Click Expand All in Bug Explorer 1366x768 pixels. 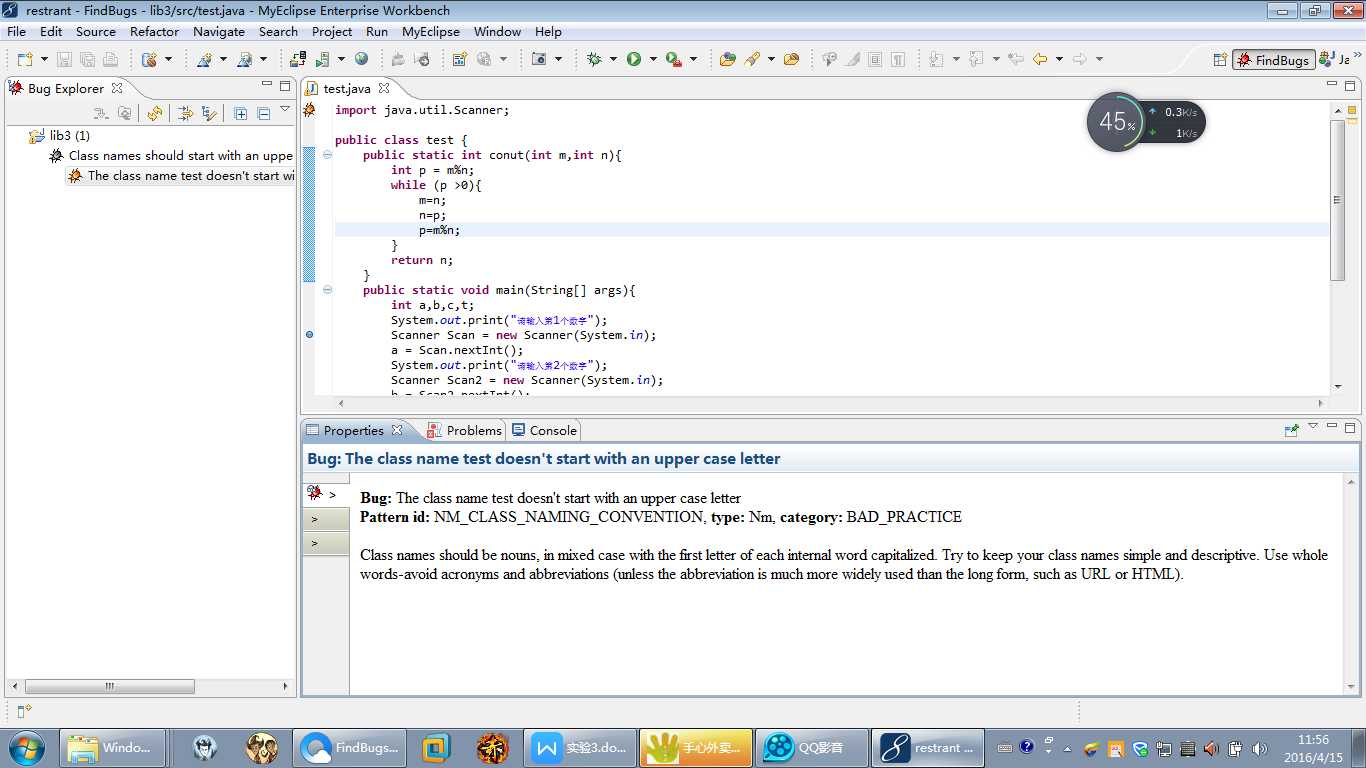pos(240,114)
